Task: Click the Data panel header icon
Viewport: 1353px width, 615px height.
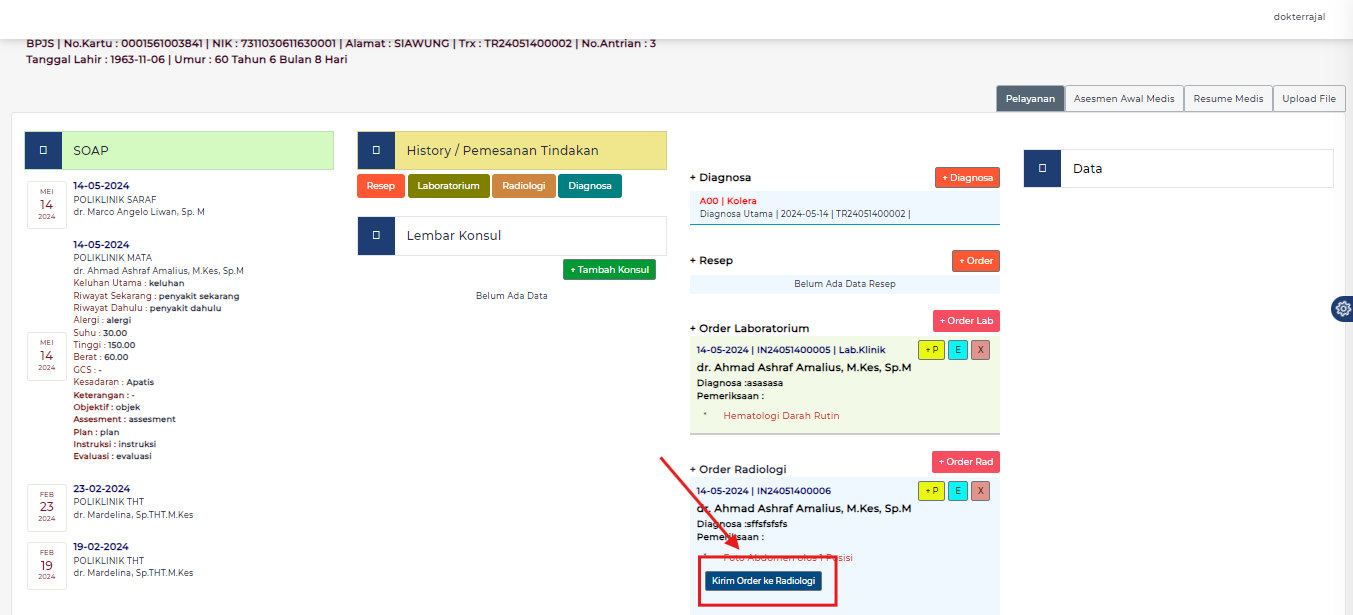Action: coord(1042,168)
